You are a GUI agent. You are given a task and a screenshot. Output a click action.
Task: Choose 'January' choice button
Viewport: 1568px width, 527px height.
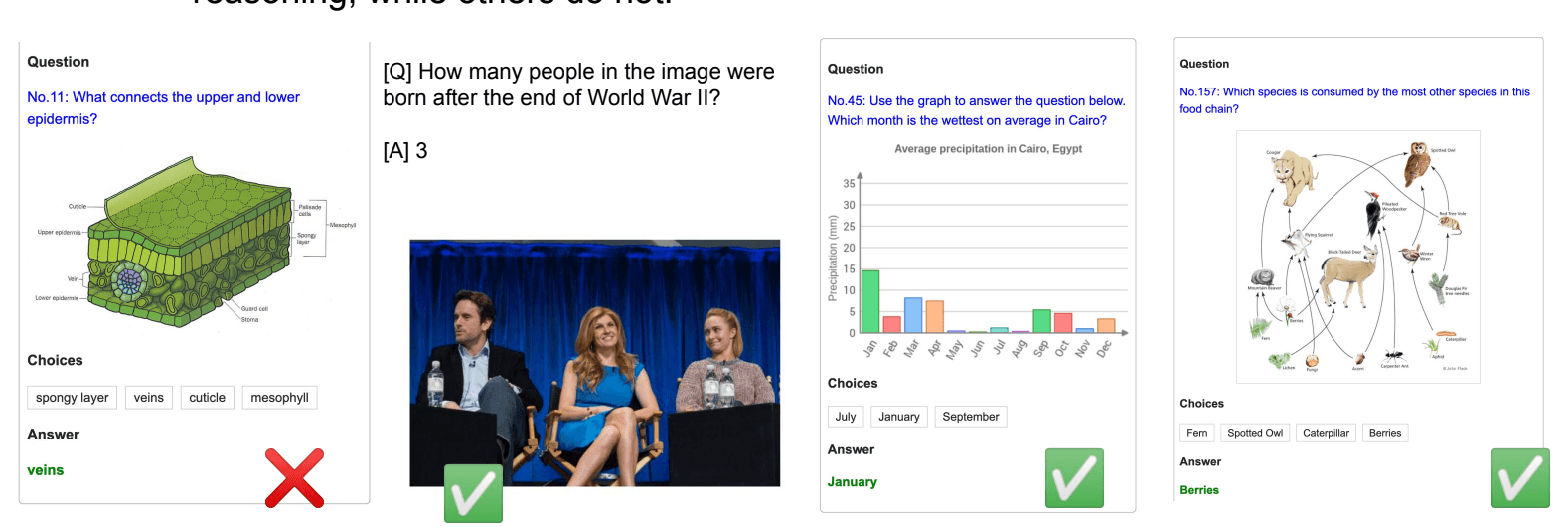pos(899,417)
